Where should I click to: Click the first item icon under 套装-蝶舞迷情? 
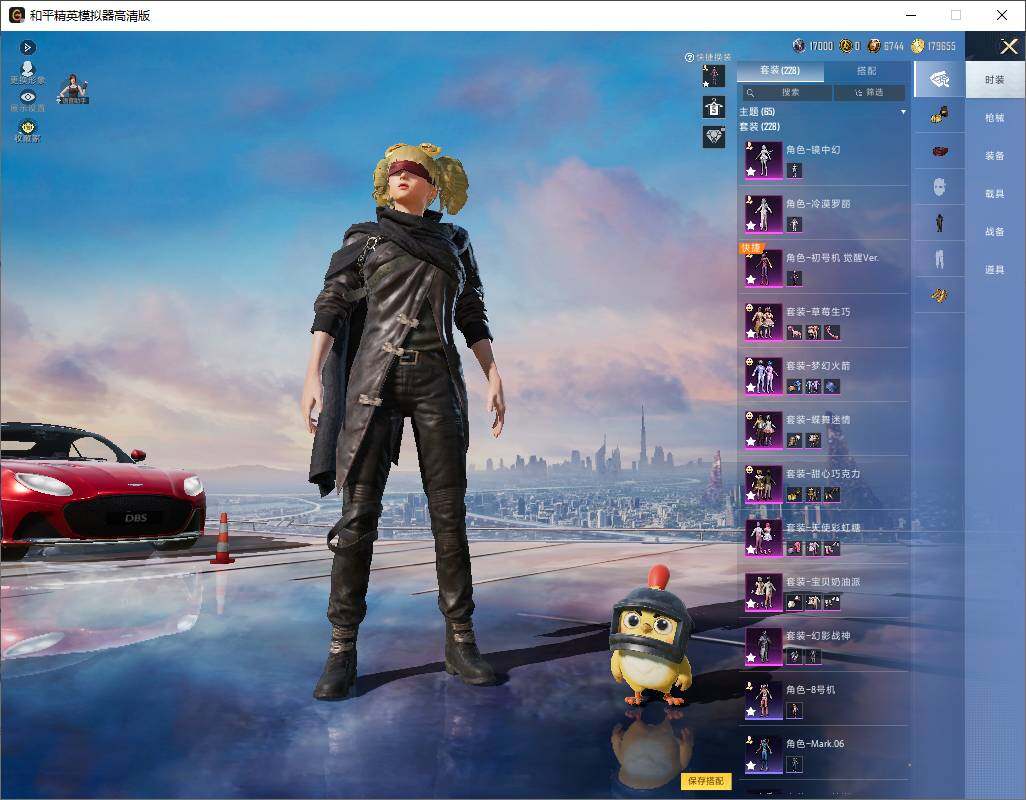coord(794,440)
